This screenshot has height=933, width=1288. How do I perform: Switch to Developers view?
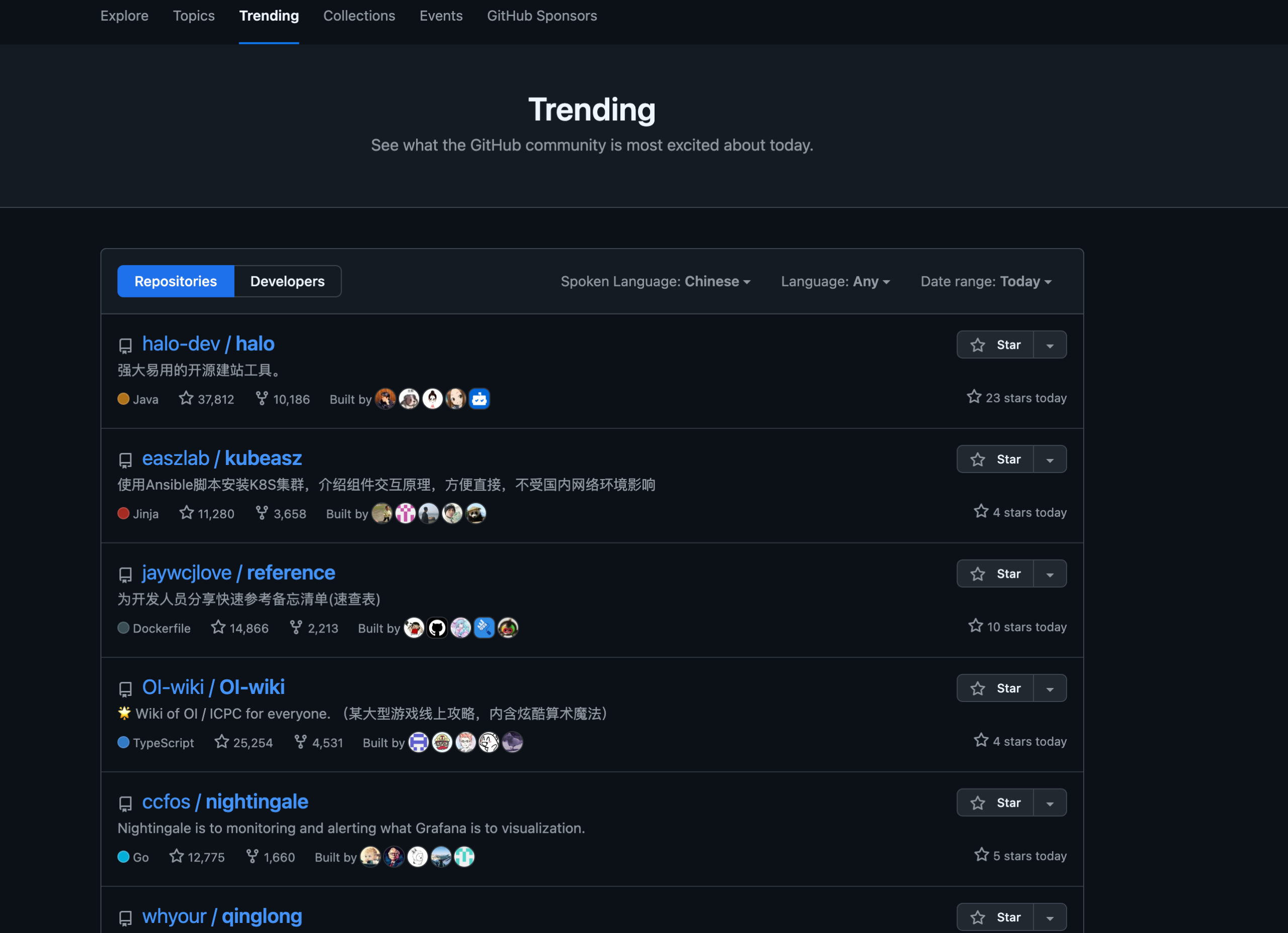pyautogui.click(x=287, y=282)
